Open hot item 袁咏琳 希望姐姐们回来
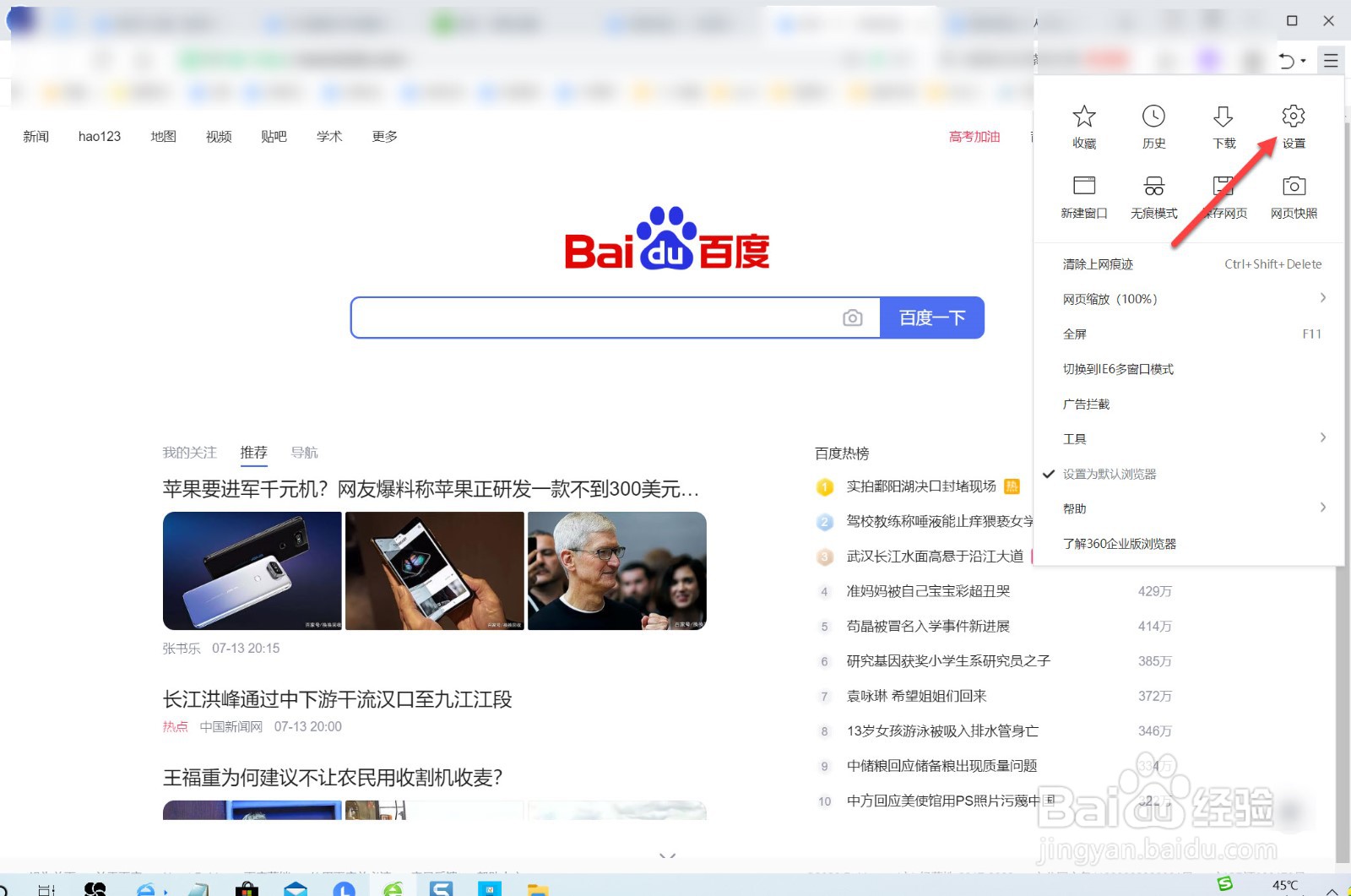The height and width of the screenshot is (896, 1351). click(x=917, y=696)
